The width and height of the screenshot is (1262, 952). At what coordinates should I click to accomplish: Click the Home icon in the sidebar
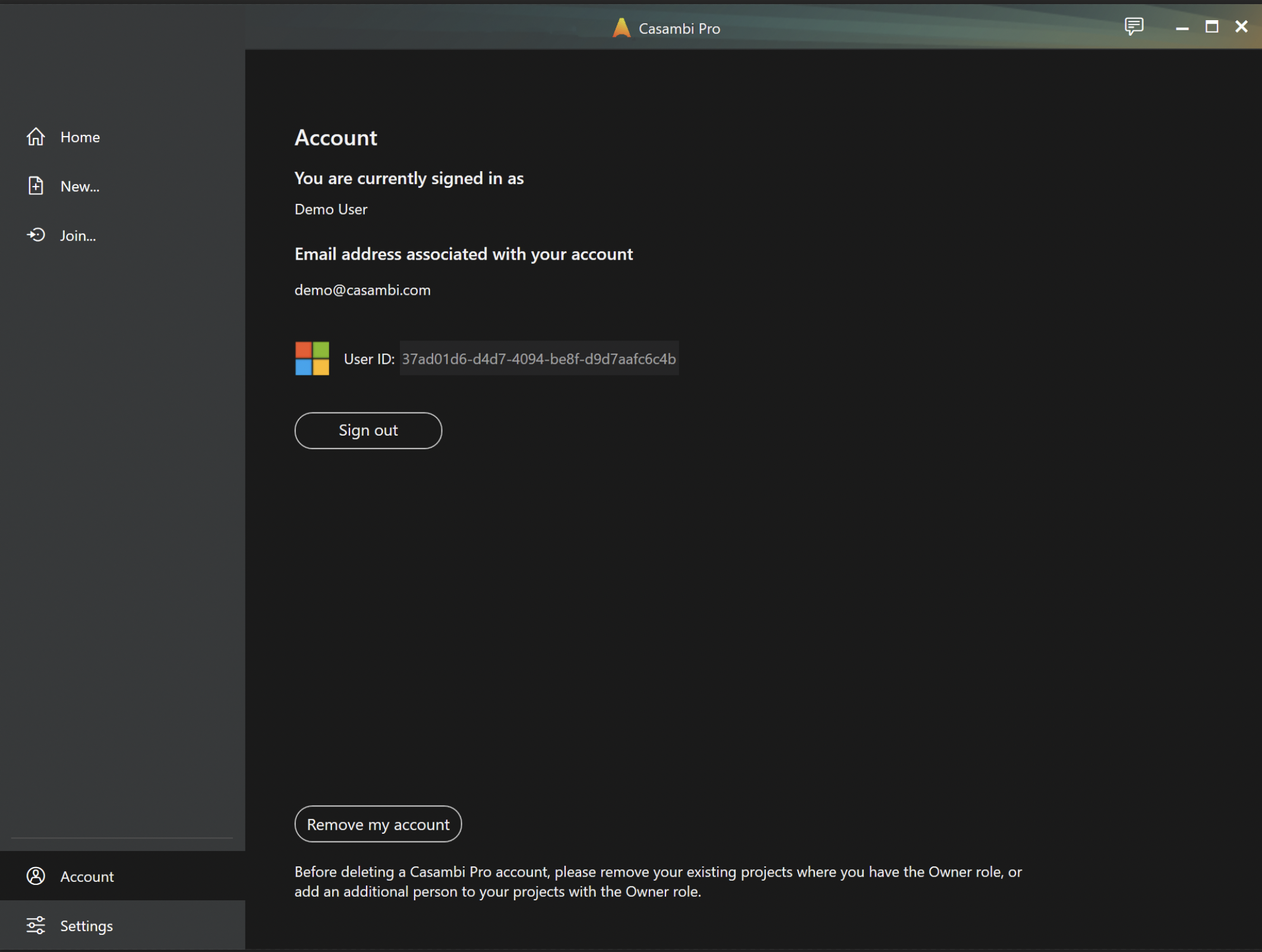click(35, 137)
